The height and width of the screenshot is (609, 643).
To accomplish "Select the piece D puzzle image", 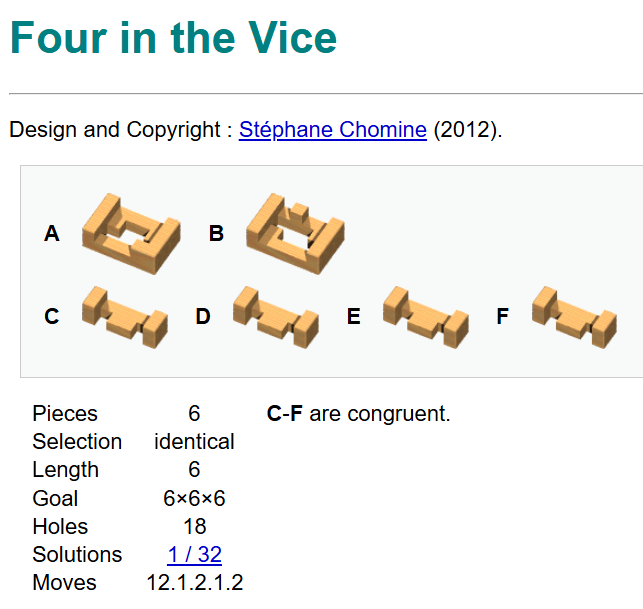I will click(x=275, y=315).
